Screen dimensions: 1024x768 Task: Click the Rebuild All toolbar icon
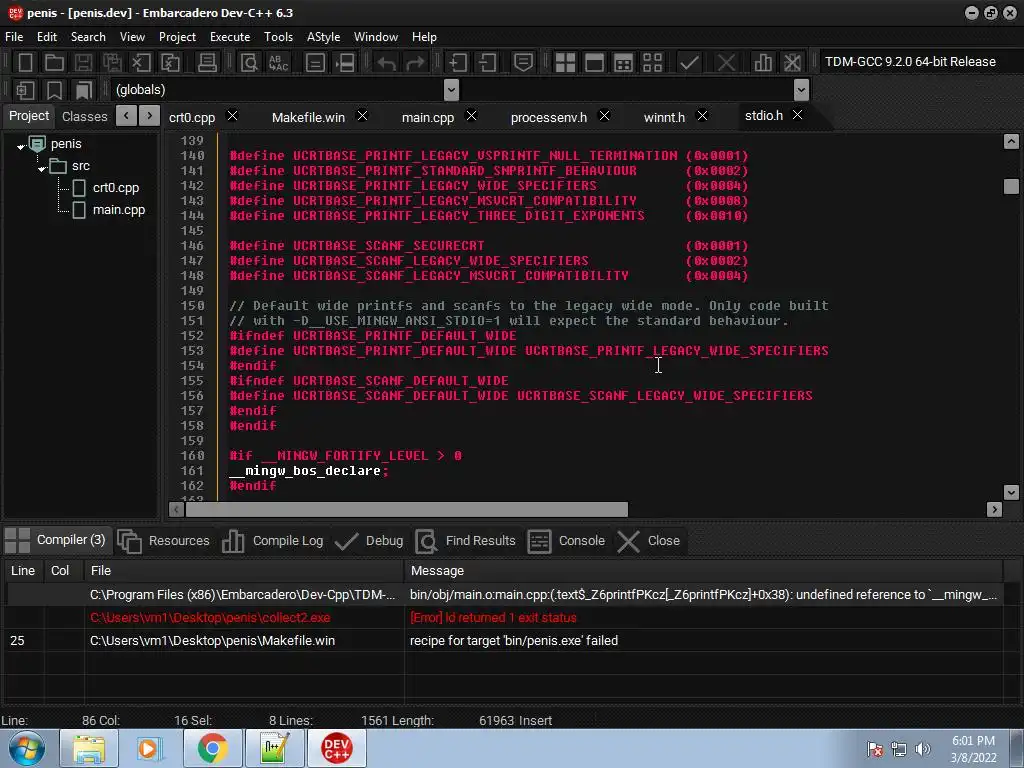pos(652,63)
